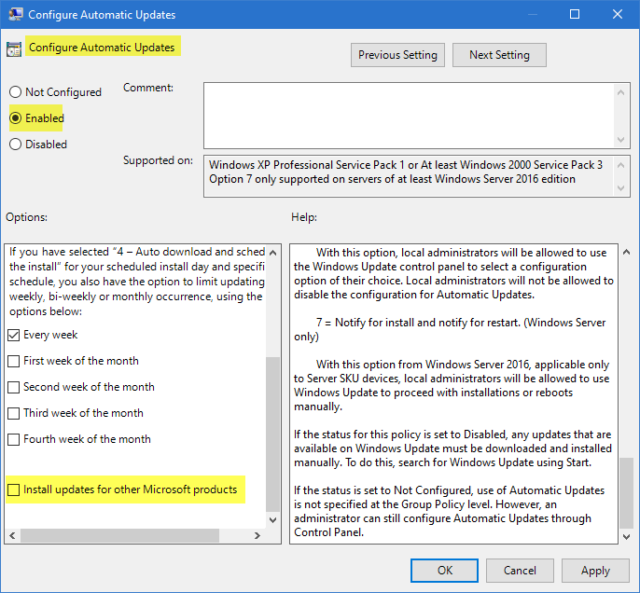Go to Previous Setting
The height and width of the screenshot is (593, 640).
point(398,55)
